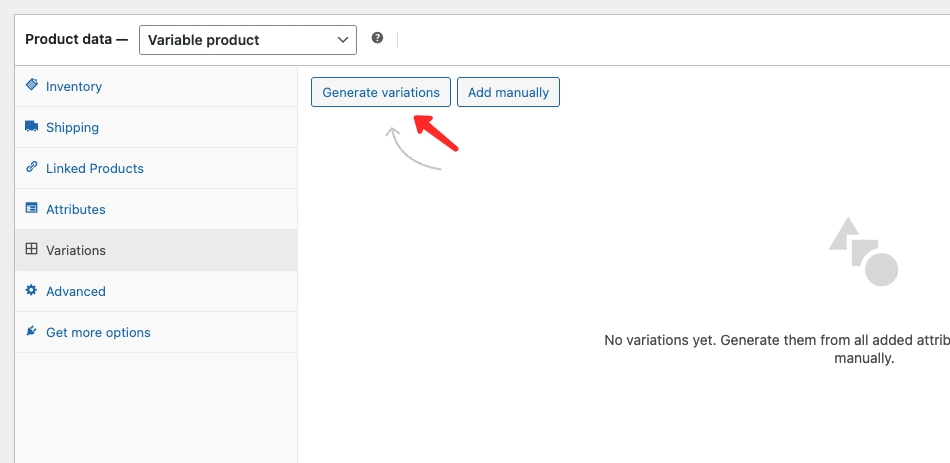Go to the Linked Products tab
This screenshot has width=950, height=463.
click(x=95, y=169)
